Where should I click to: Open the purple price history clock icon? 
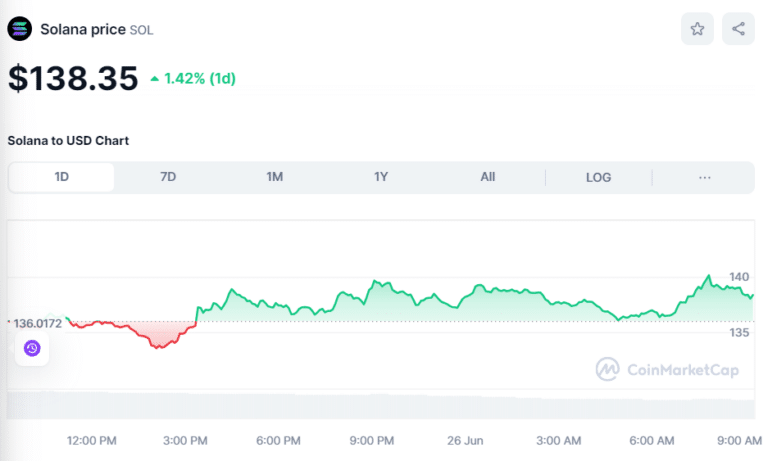pos(32,348)
